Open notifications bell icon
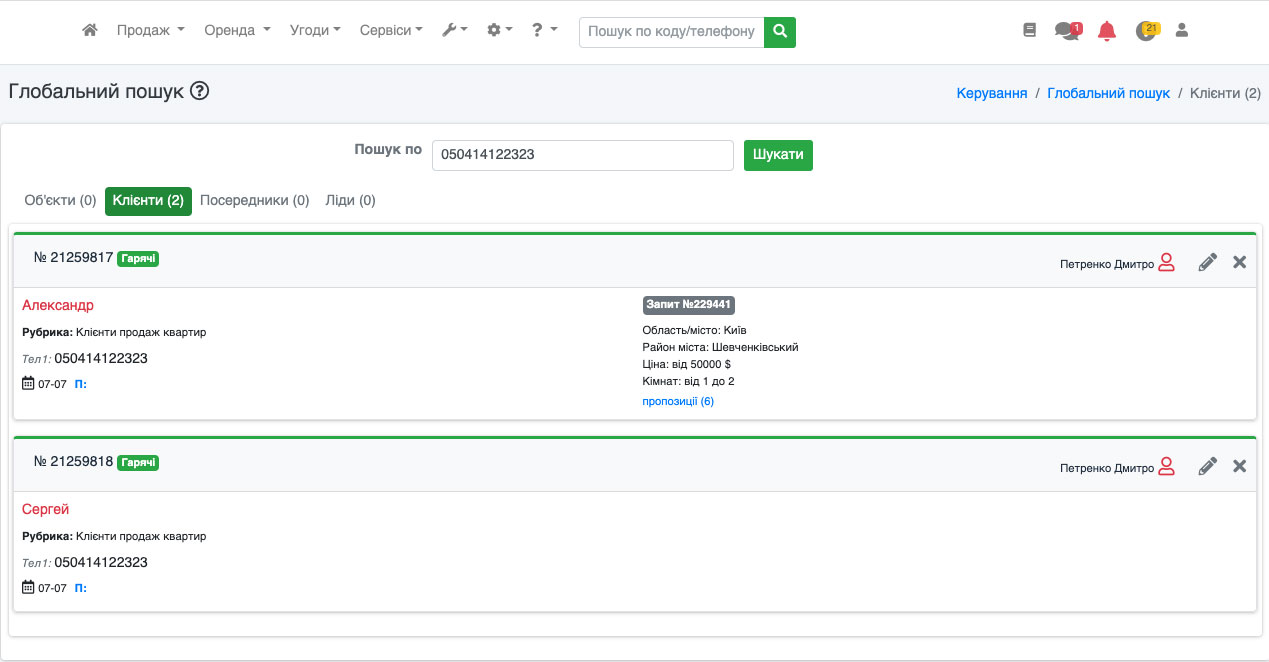The width and height of the screenshot is (1269, 662). (x=1106, y=31)
